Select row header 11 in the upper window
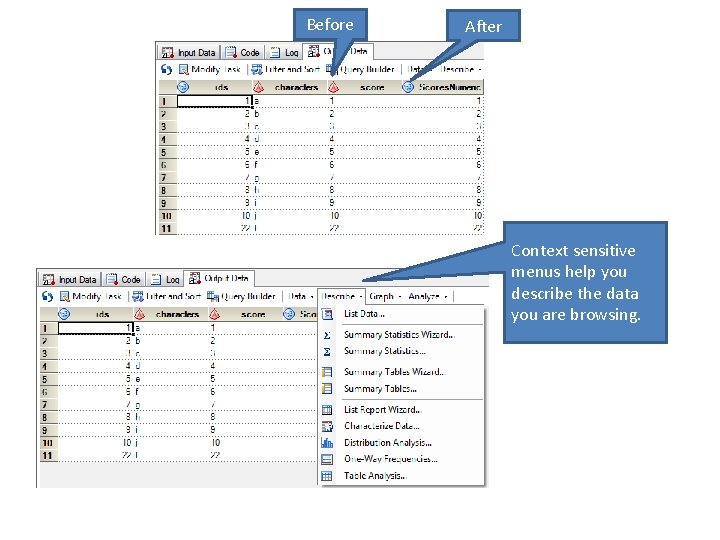 tap(168, 228)
